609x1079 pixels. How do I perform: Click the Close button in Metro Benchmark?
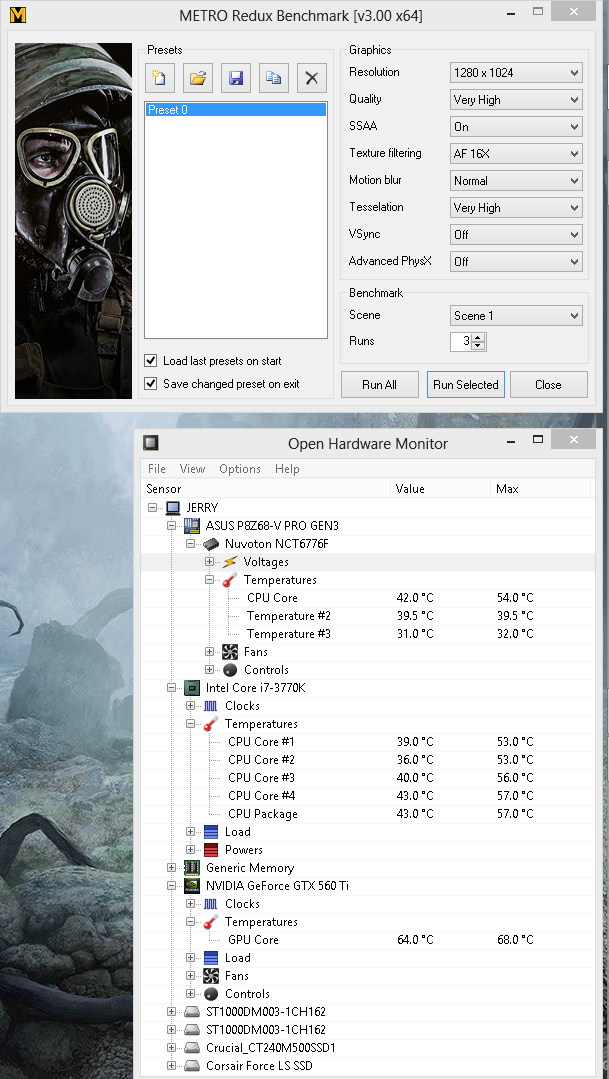pyautogui.click(x=548, y=385)
